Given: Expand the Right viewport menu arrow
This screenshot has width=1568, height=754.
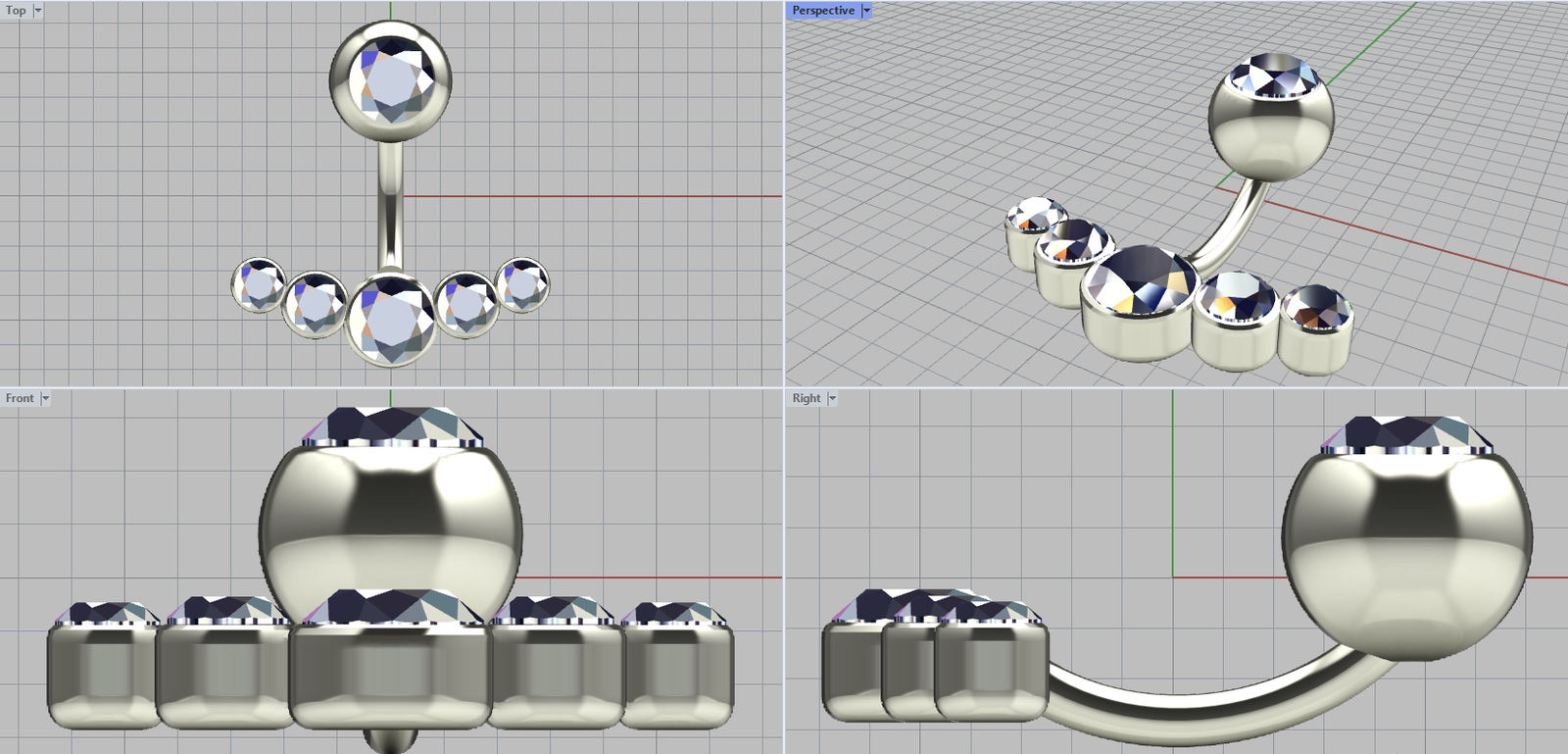Looking at the screenshot, I should (x=832, y=399).
